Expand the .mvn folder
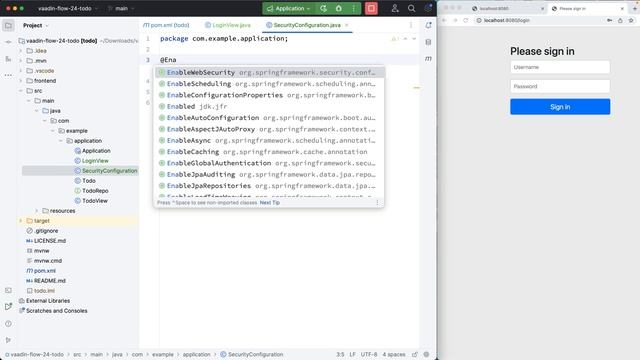Image resolution: width=640 pixels, height=360 pixels. [x=20, y=61]
